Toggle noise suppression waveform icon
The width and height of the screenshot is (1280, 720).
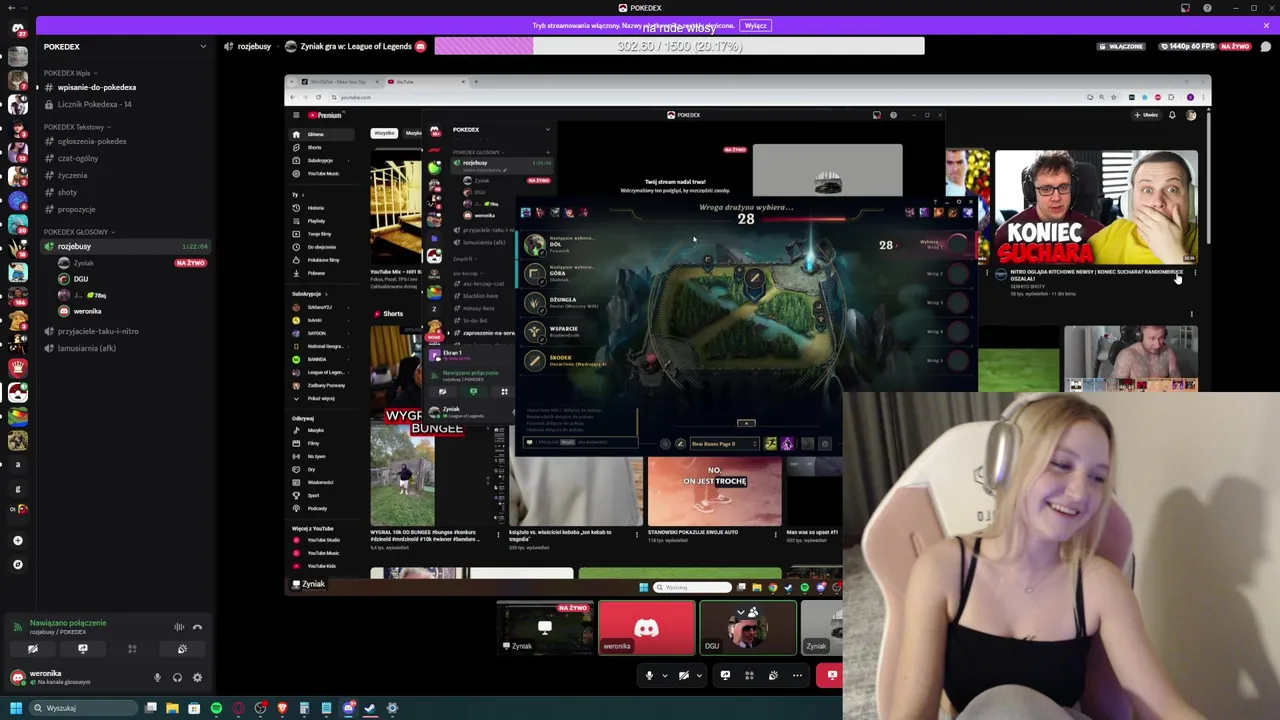click(179, 627)
